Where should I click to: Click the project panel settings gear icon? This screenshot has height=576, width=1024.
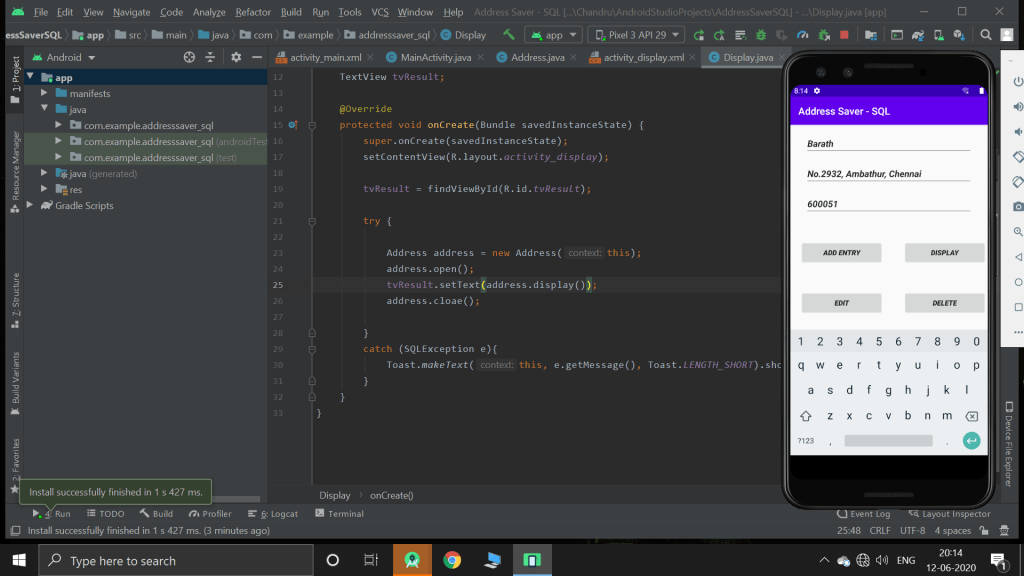tap(236, 57)
